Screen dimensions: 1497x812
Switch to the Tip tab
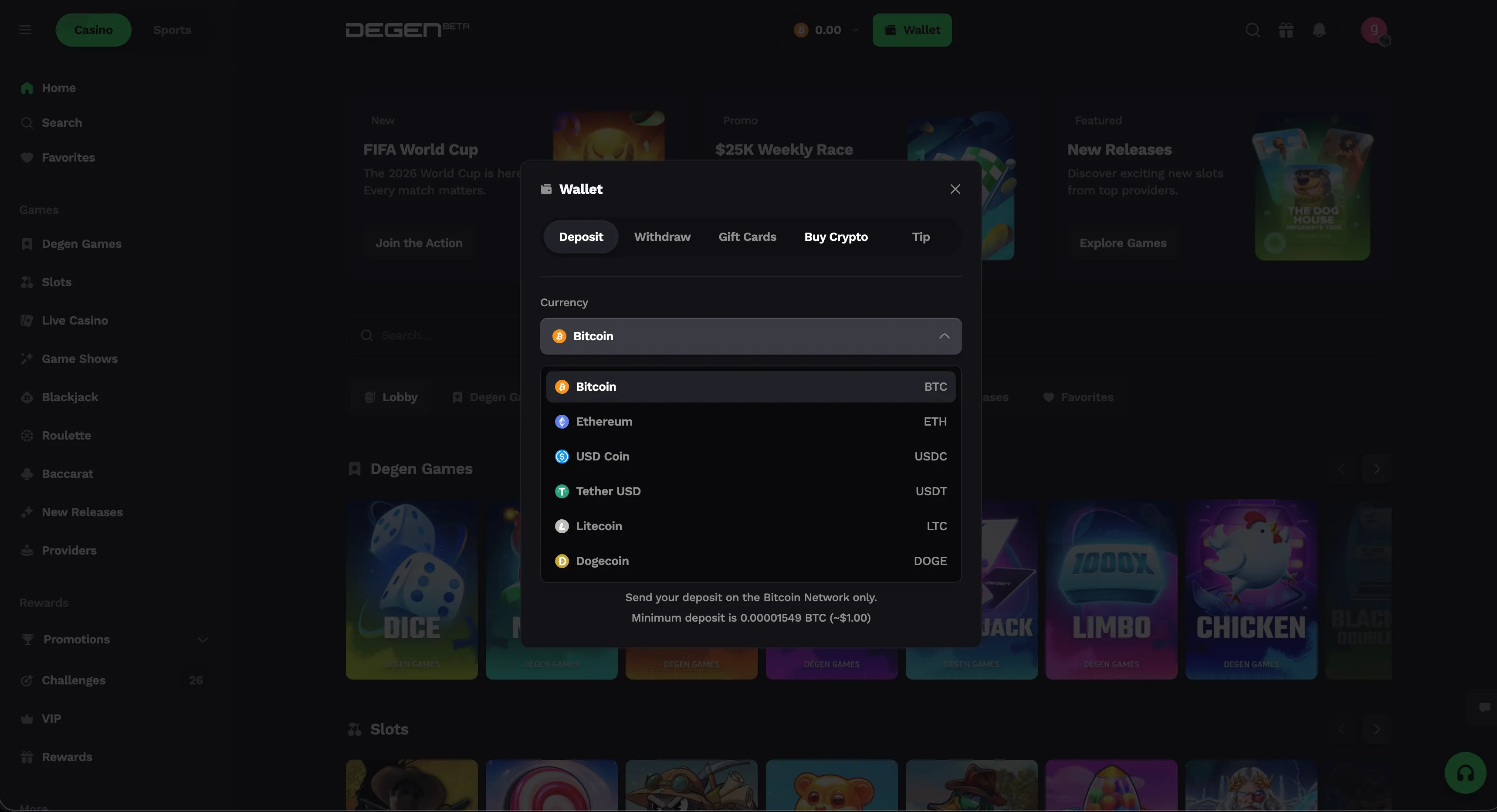click(921, 237)
